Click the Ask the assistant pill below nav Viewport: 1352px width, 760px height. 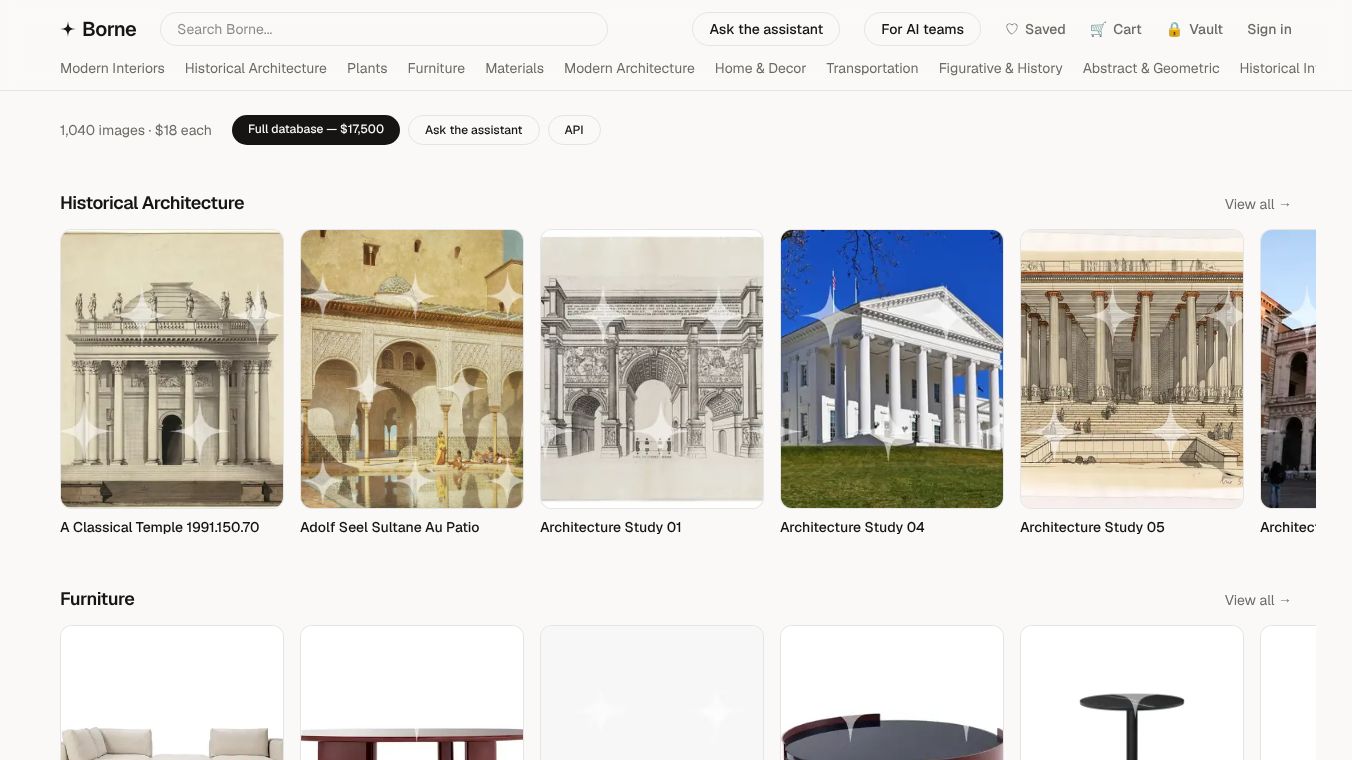pos(474,130)
